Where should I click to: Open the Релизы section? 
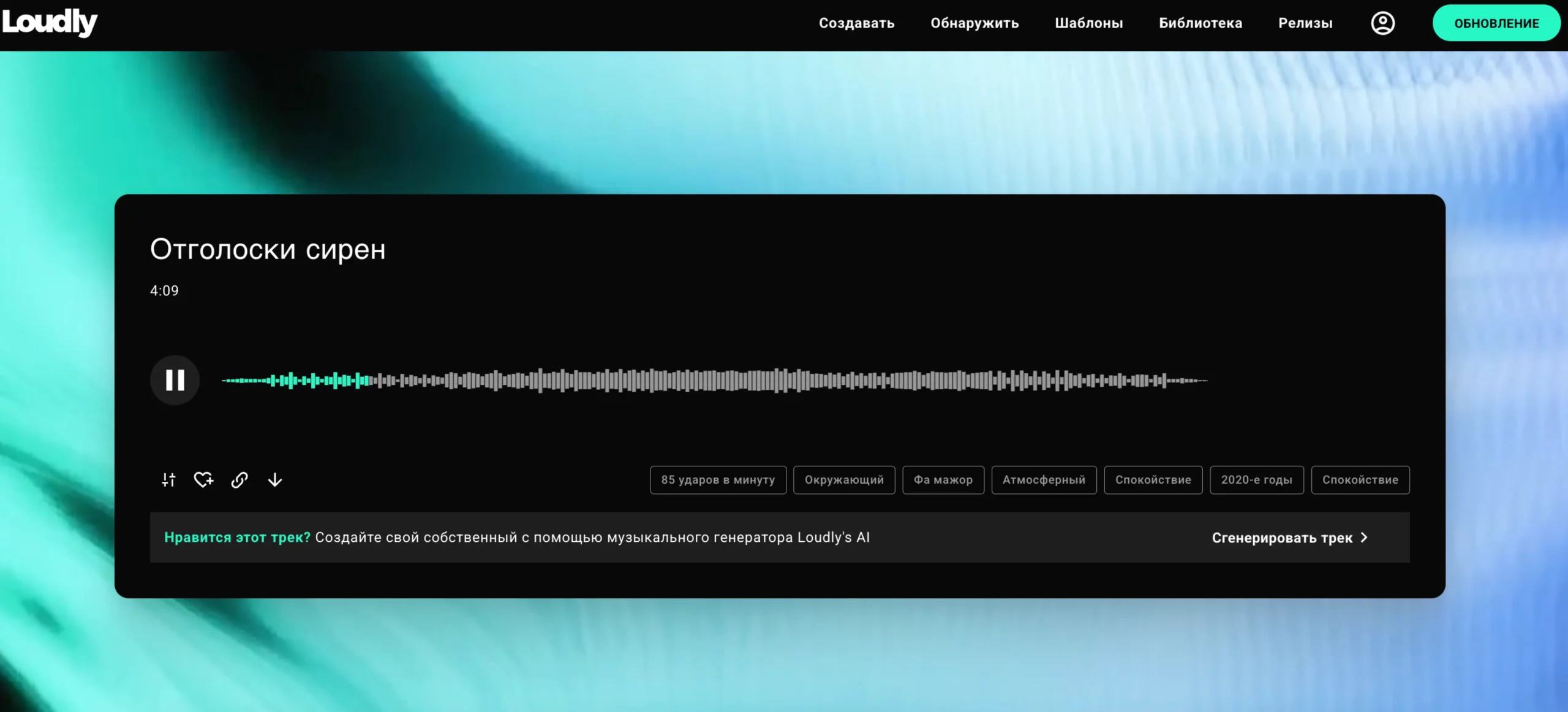click(1305, 23)
